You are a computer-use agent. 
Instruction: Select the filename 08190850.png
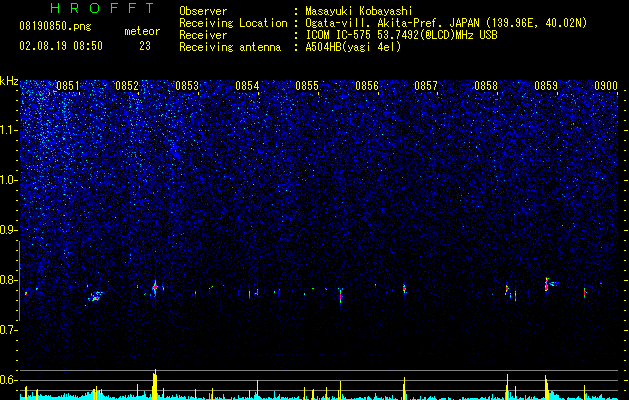click(x=55, y=27)
